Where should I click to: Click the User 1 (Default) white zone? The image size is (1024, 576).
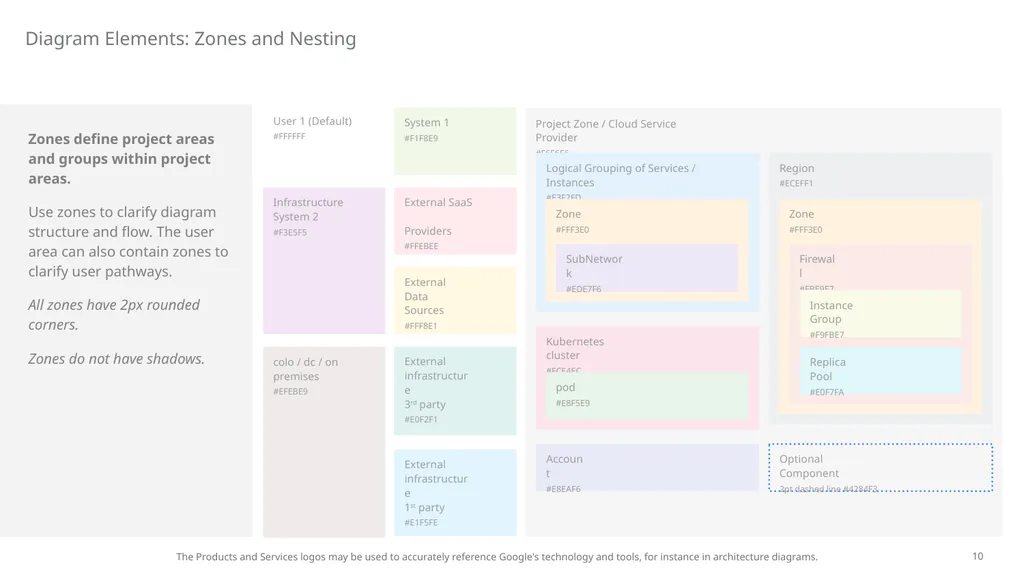(x=324, y=142)
